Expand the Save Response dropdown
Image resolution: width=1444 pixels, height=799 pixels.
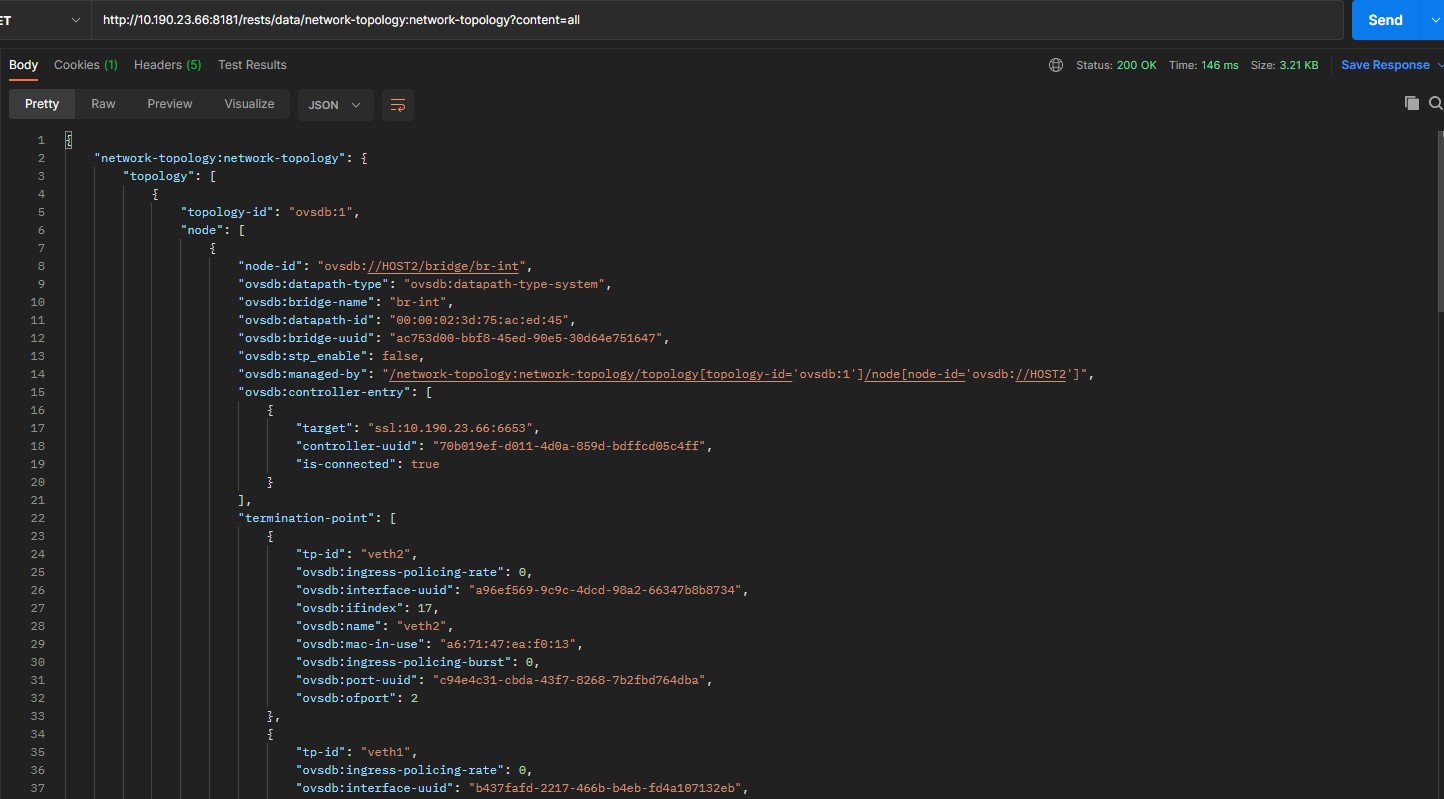[1438, 65]
